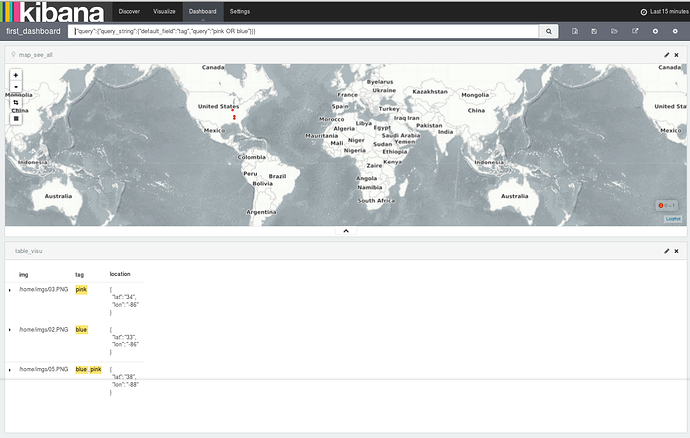Edit the map_see_all panel with pencil
This screenshot has height=438, width=690.
(x=666, y=55)
